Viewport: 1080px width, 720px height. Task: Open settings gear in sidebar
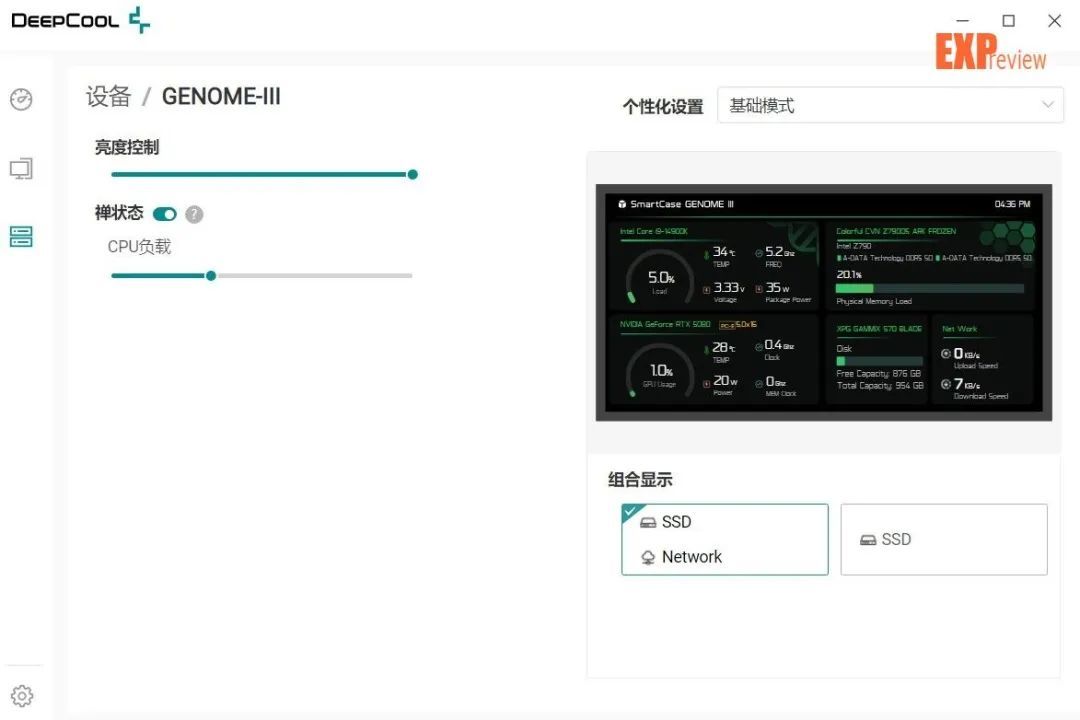click(21, 696)
